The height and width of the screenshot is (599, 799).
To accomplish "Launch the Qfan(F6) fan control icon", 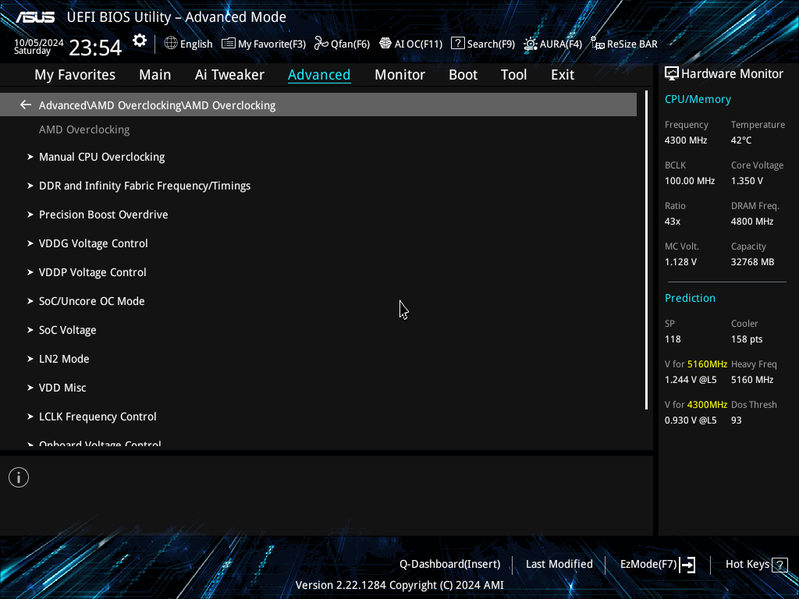I will (x=321, y=43).
